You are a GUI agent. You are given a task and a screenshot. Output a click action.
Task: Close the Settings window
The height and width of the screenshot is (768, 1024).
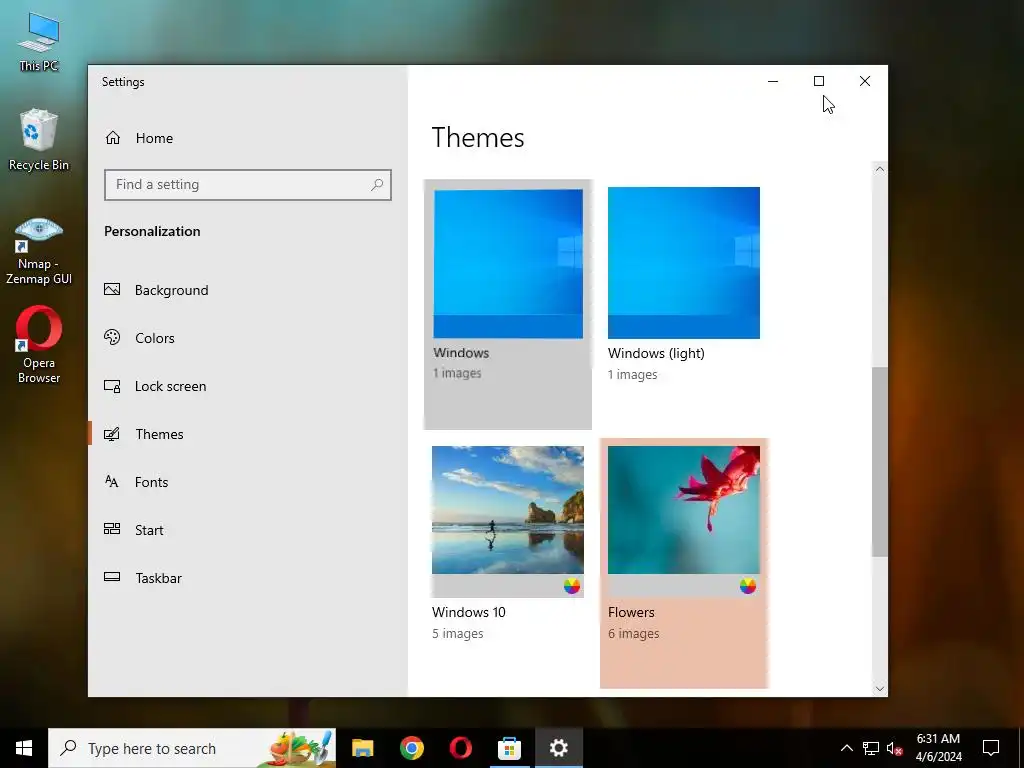pyautogui.click(x=865, y=81)
